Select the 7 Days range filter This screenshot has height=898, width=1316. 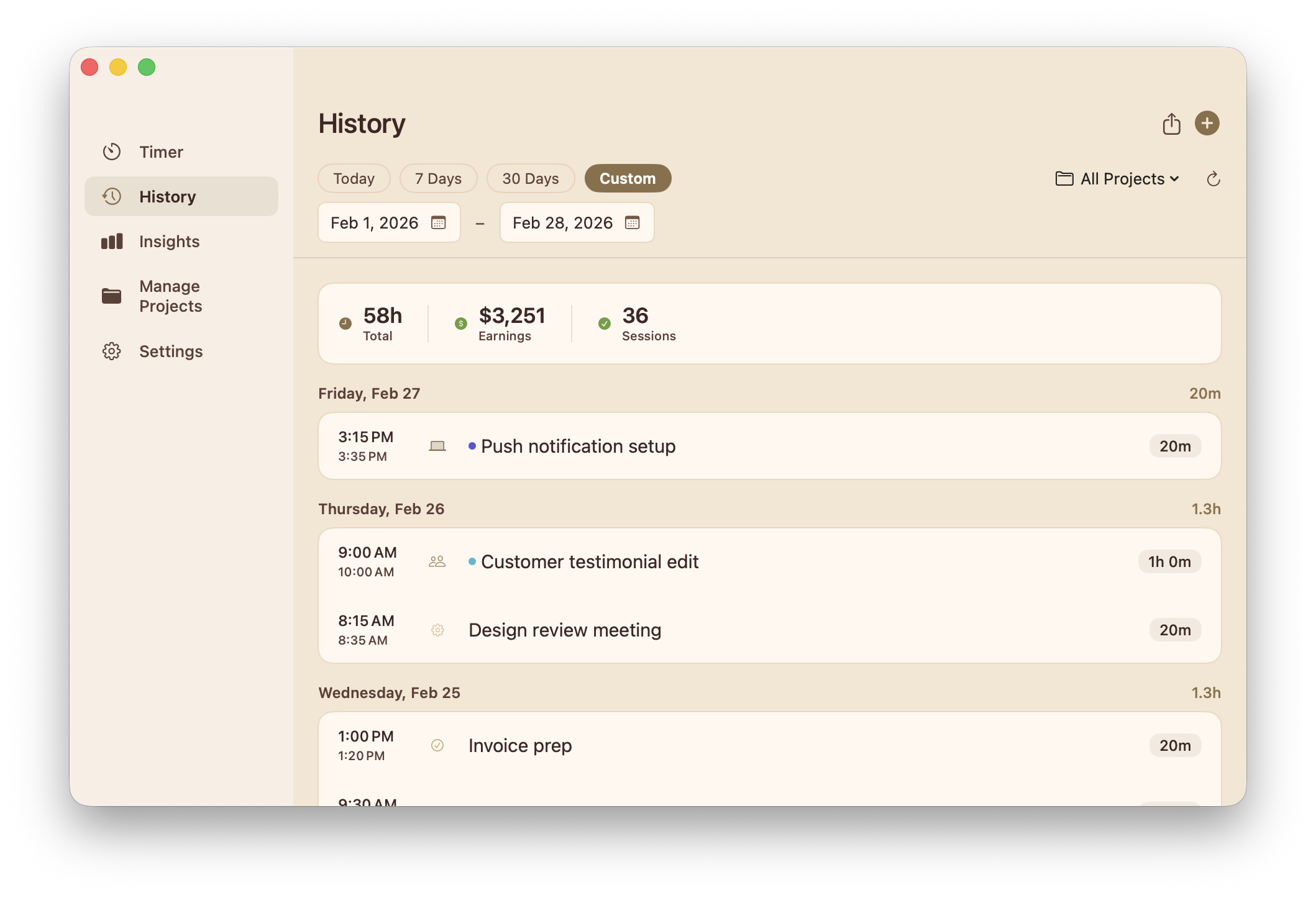click(x=438, y=179)
